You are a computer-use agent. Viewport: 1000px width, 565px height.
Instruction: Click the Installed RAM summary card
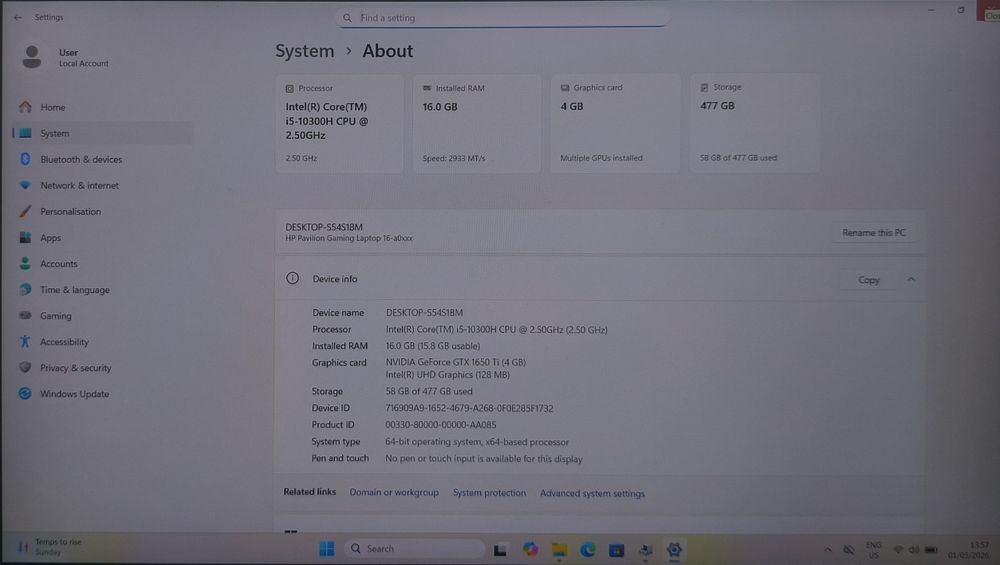477,123
